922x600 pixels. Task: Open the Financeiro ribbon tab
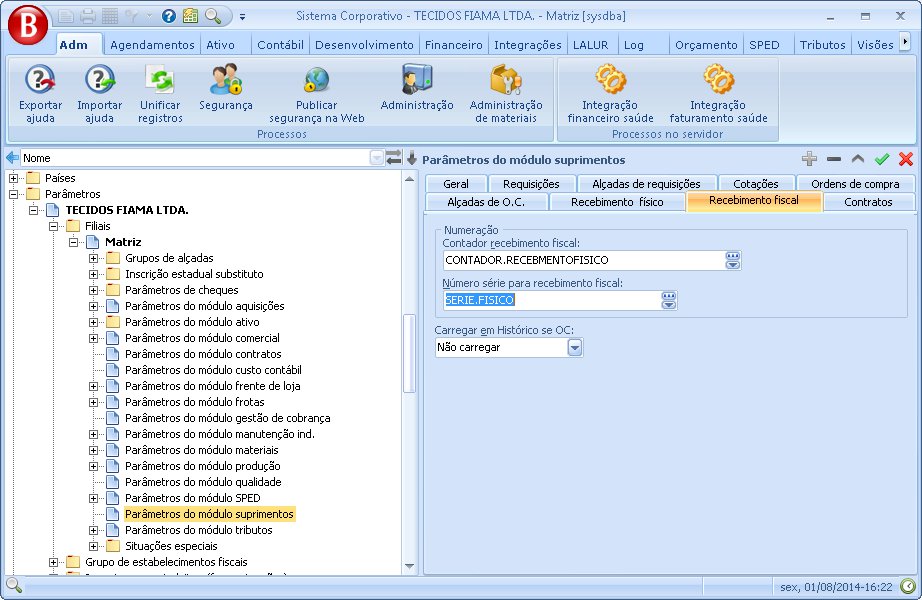point(453,45)
